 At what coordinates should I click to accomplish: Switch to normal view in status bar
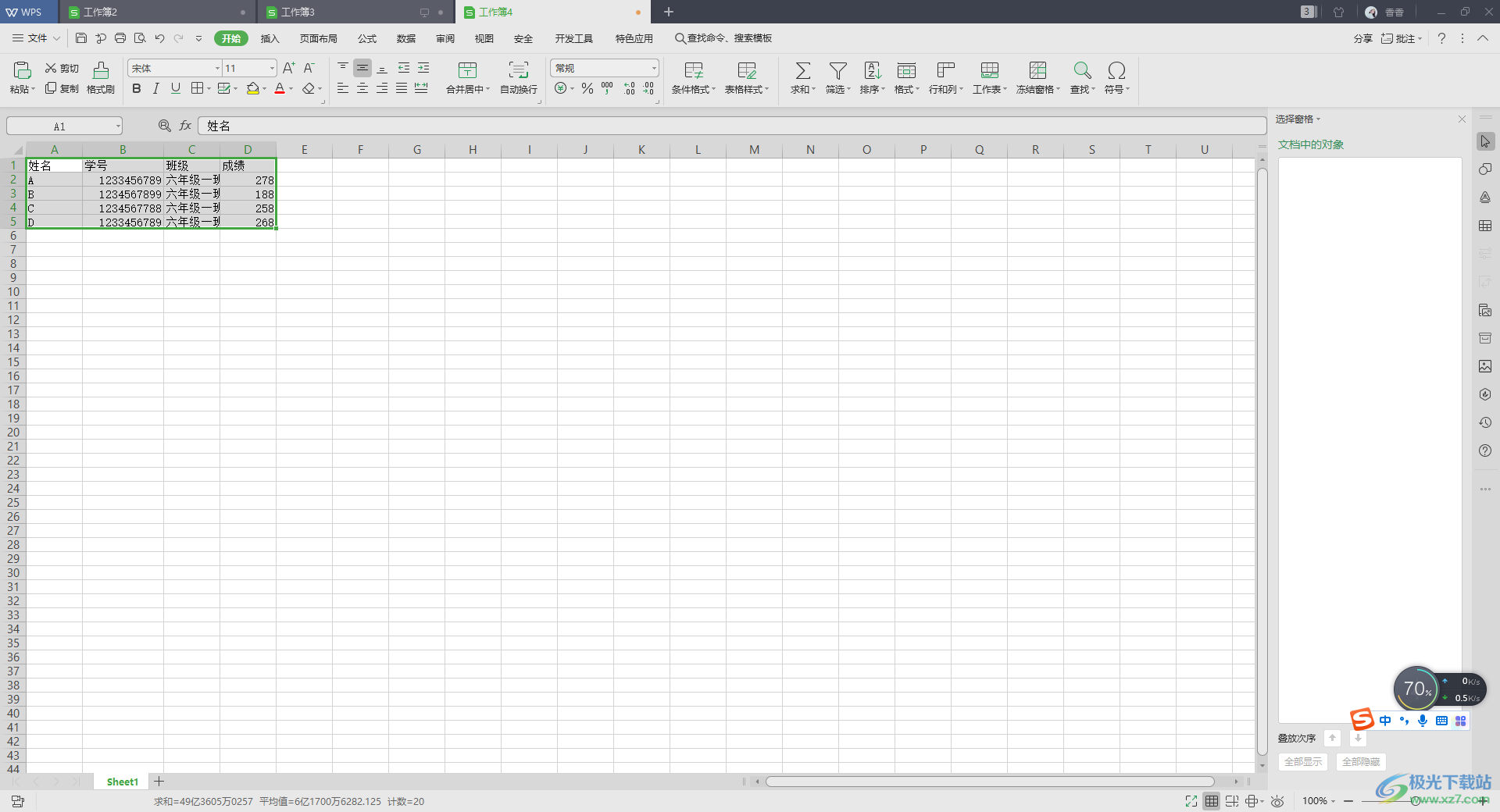(1212, 801)
